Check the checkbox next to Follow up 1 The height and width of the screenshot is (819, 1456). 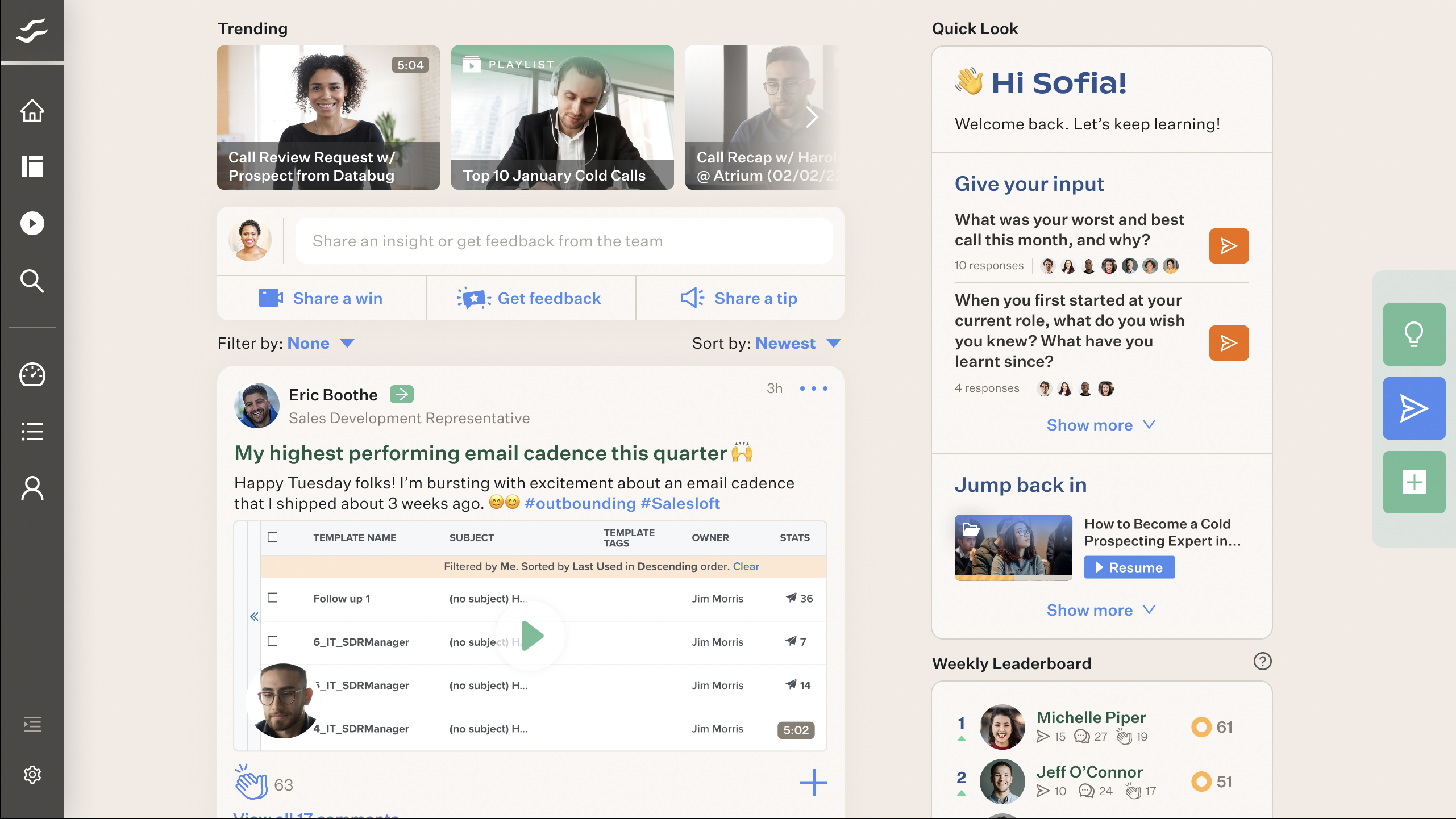click(x=274, y=598)
